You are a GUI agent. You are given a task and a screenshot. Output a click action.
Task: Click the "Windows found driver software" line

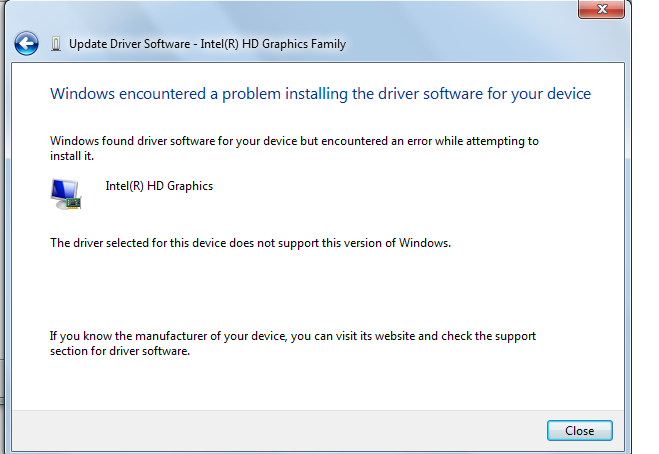(x=294, y=141)
